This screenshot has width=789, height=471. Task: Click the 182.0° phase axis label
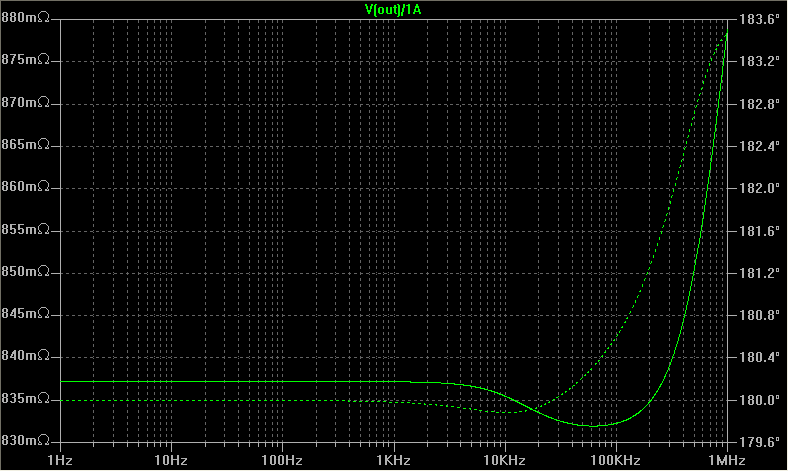pos(759,188)
